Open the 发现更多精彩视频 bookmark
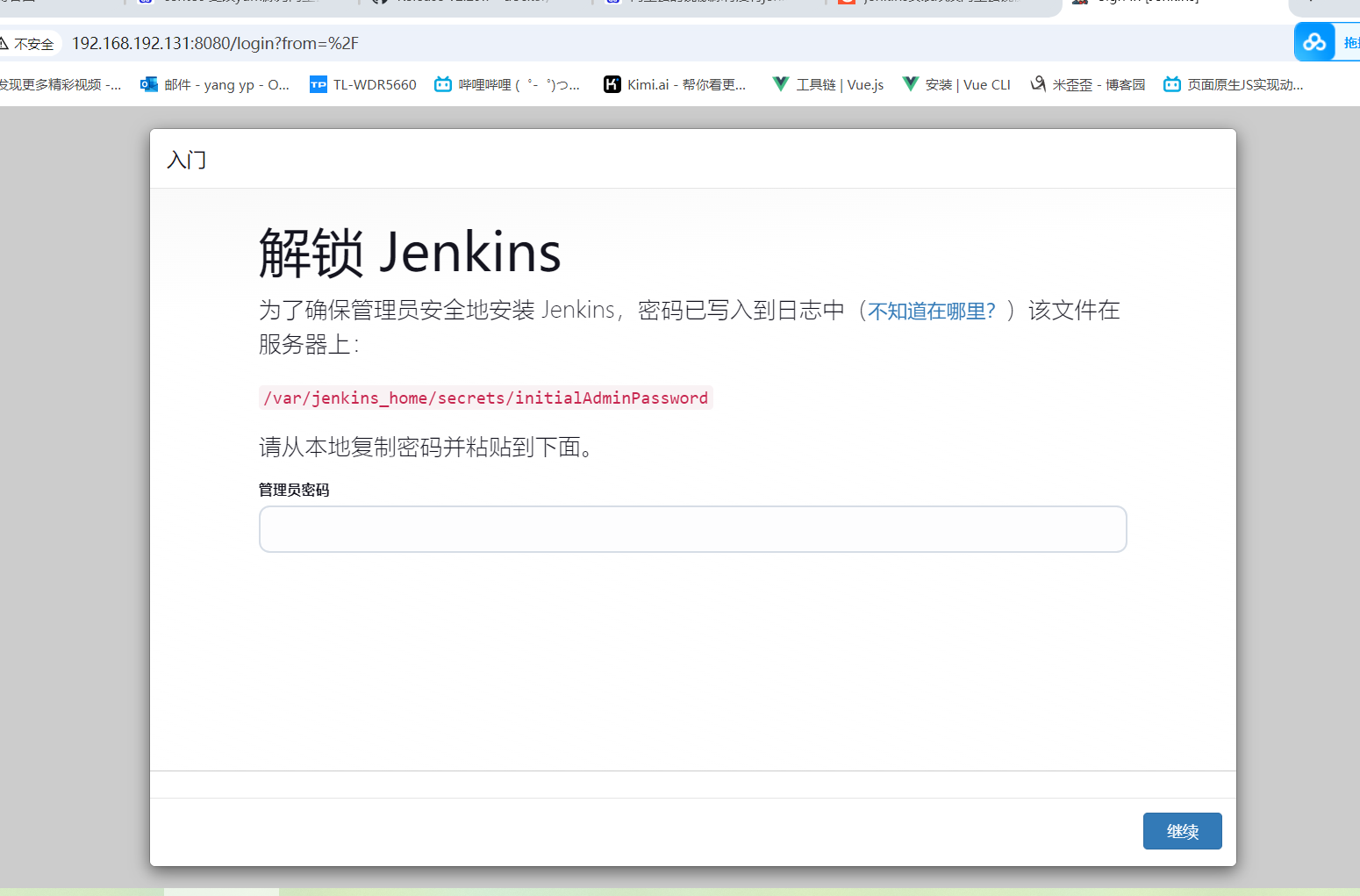The width and height of the screenshot is (1360, 896). [x=61, y=84]
